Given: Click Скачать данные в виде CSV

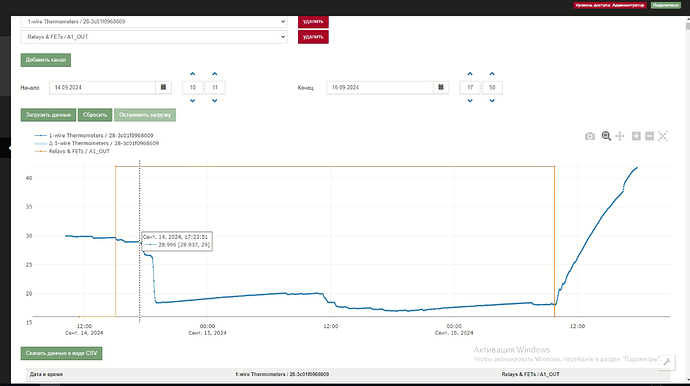Looking at the screenshot, I should (61, 353).
